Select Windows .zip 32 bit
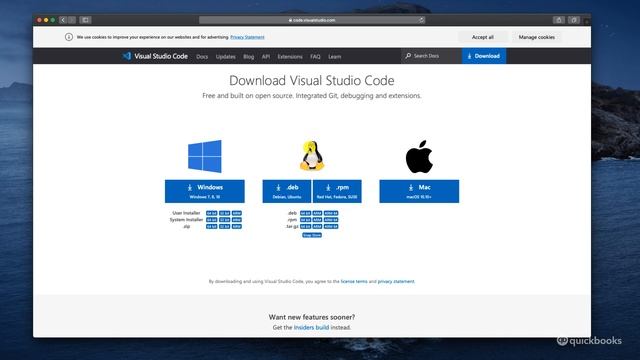 [224, 226]
